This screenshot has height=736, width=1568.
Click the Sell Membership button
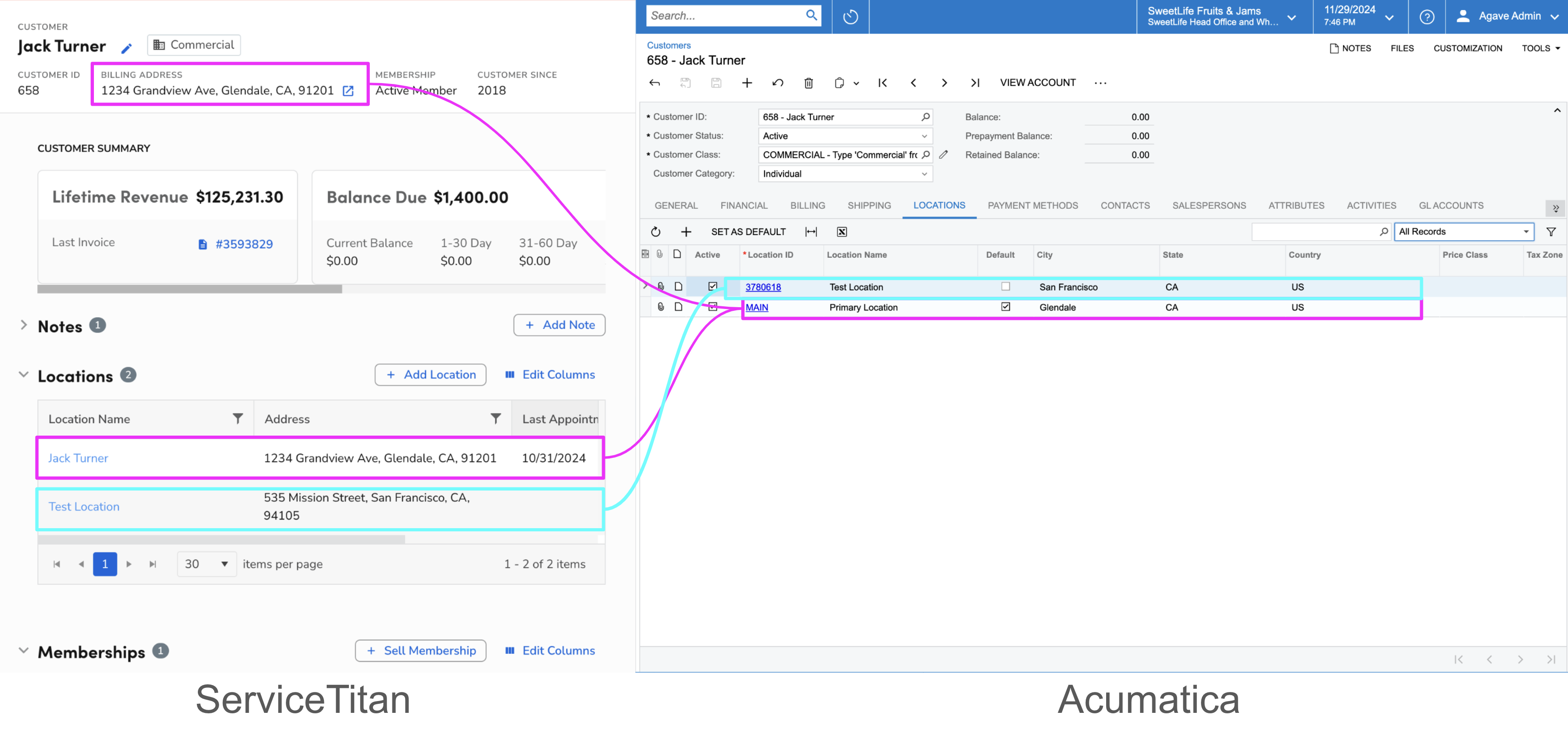click(421, 651)
